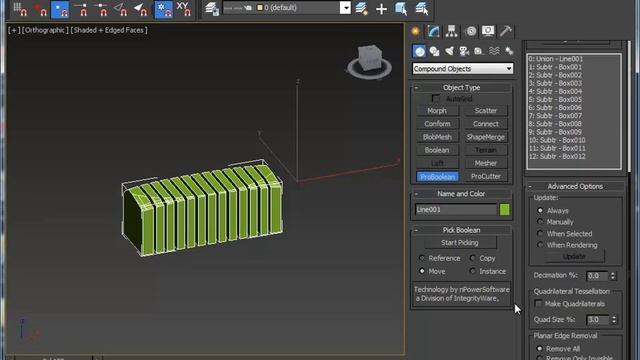
Task: Select Geometry category icon
Action: [x=419, y=51]
